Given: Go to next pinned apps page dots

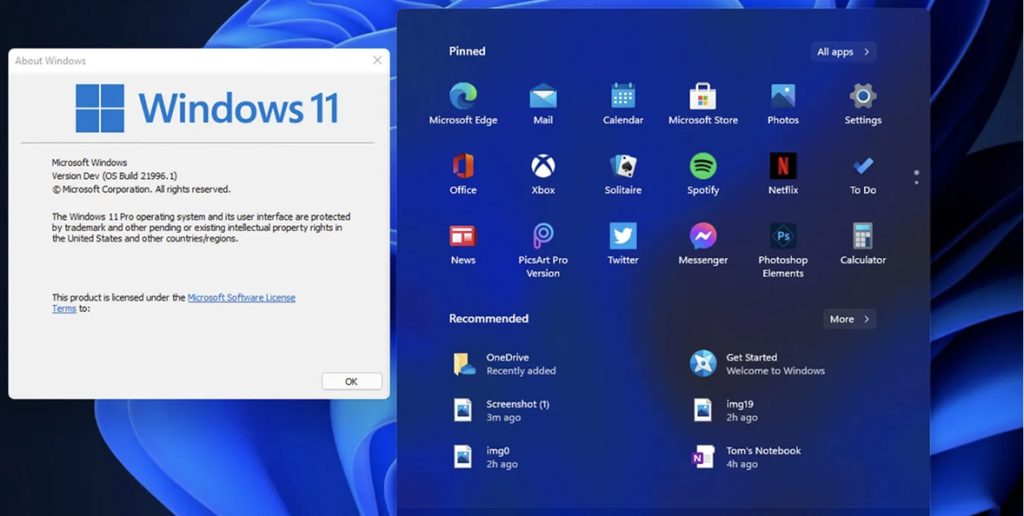Looking at the screenshot, I should pyautogui.click(x=916, y=177).
